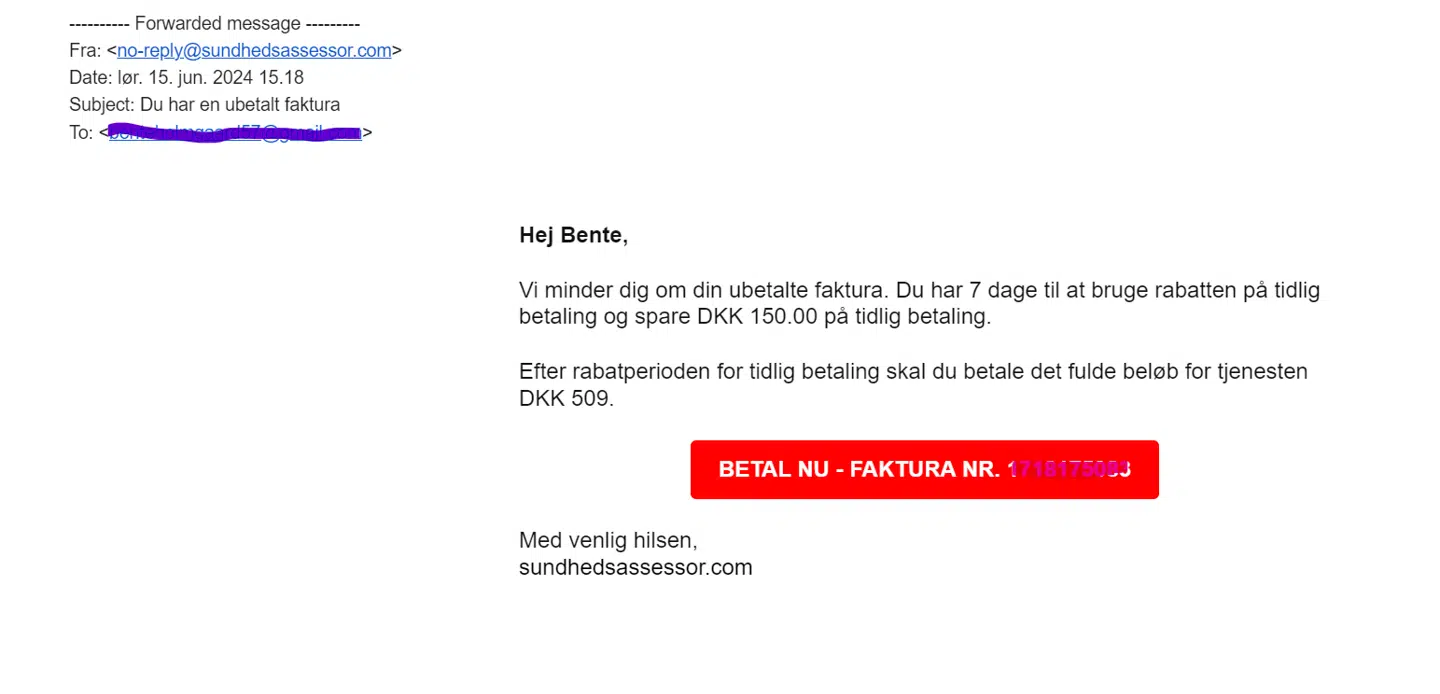Click the redacted recipient email address
Viewport: 1440px width, 694px height.
pos(235,133)
